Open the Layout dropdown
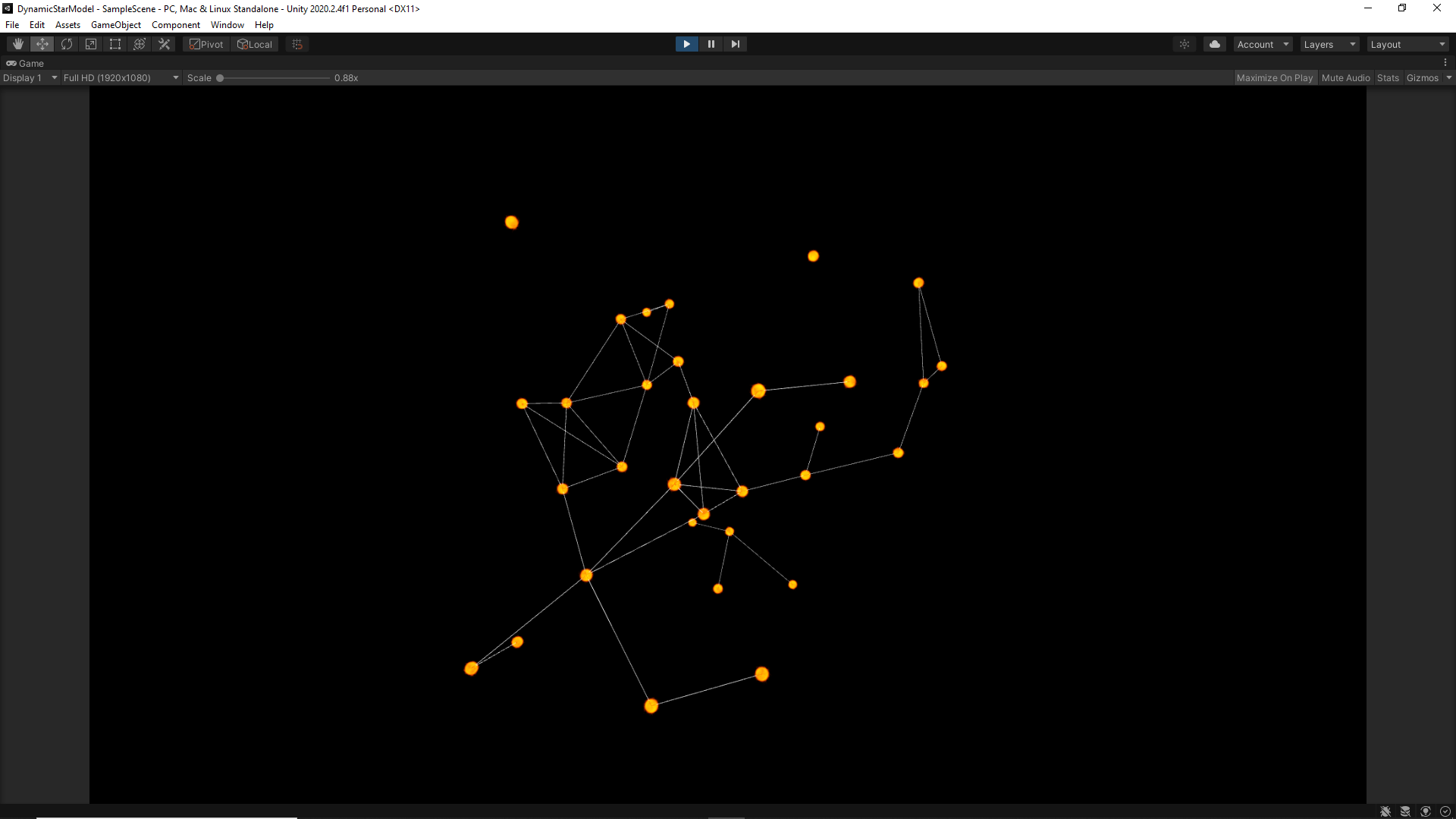This screenshot has width=1456, height=819. coord(1407,44)
